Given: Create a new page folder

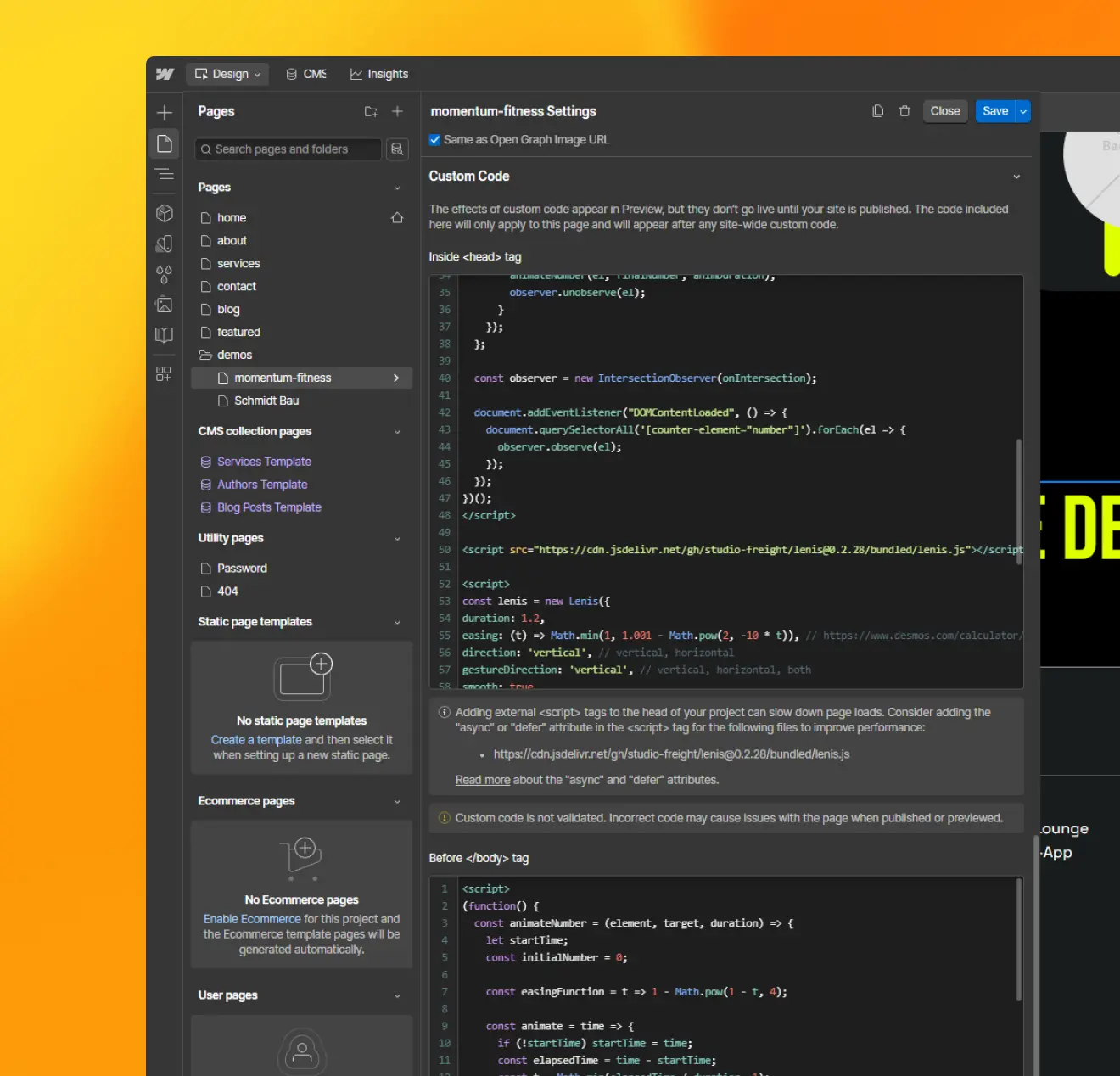Looking at the screenshot, I should (x=371, y=111).
